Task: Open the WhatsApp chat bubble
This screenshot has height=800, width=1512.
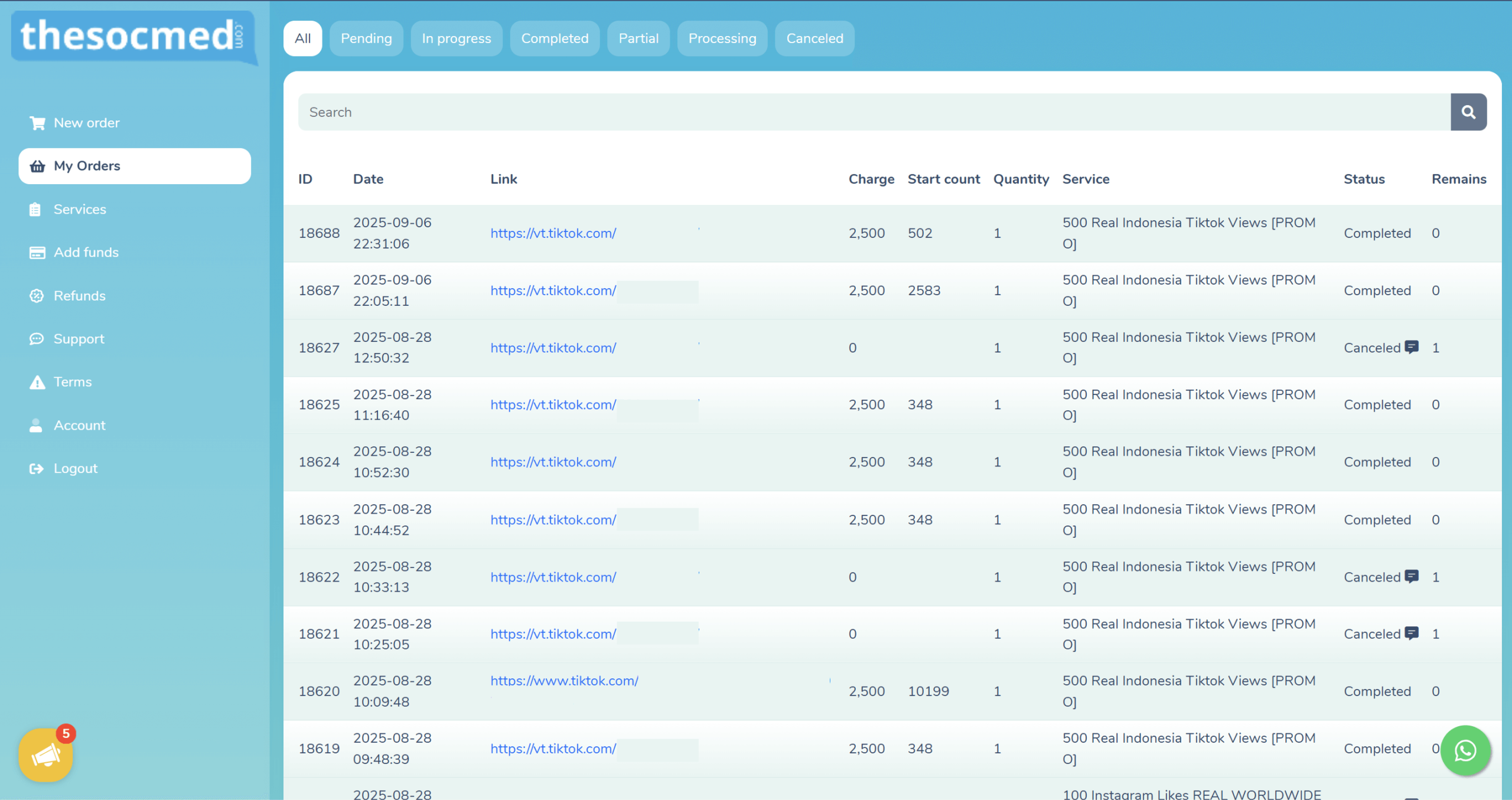Action: [1465, 750]
